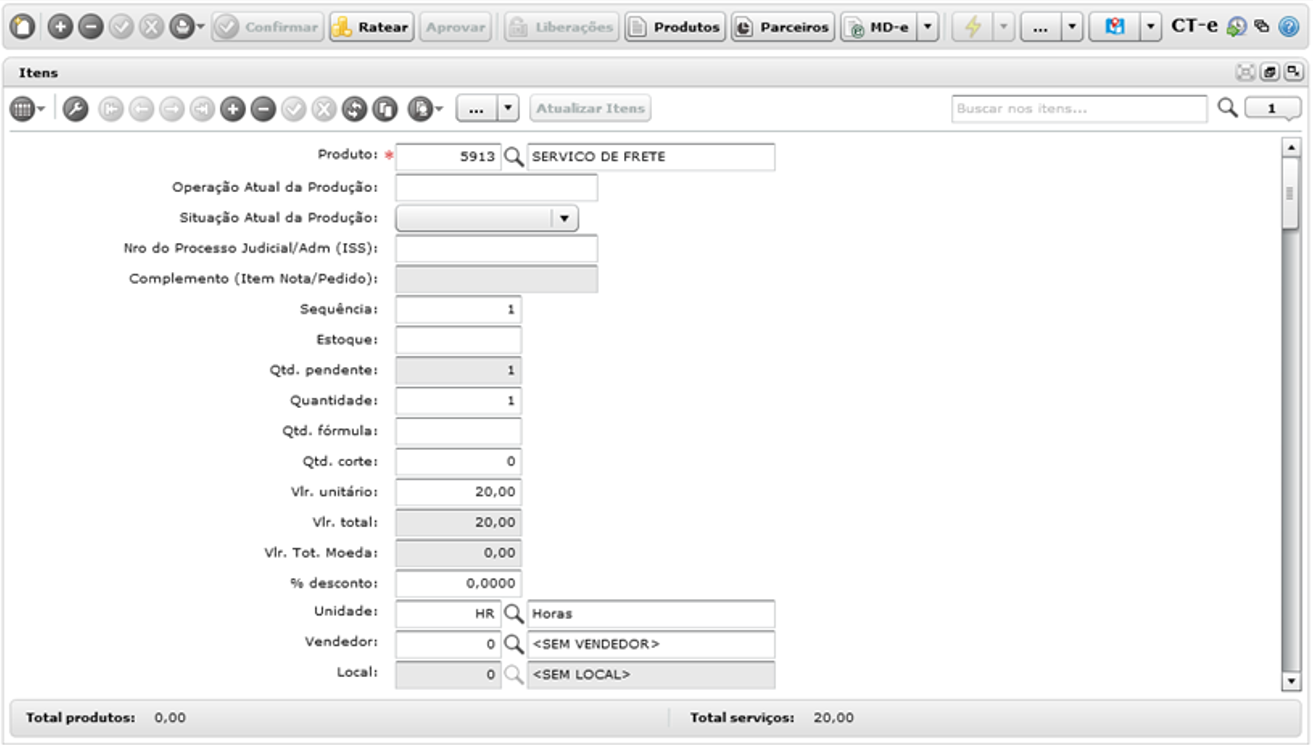1313x745 pixels.
Task: Click the Operação Atual da Produção field
Action: click(x=496, y=188)
